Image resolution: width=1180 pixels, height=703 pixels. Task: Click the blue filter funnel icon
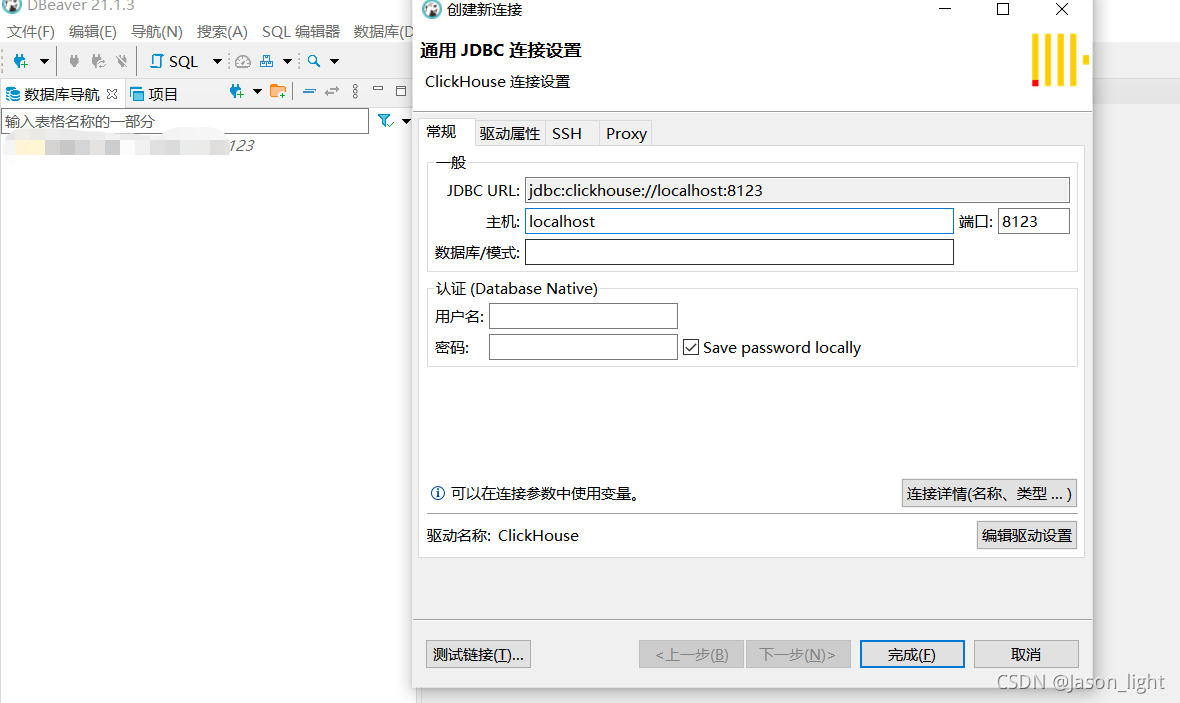[385, 120]
